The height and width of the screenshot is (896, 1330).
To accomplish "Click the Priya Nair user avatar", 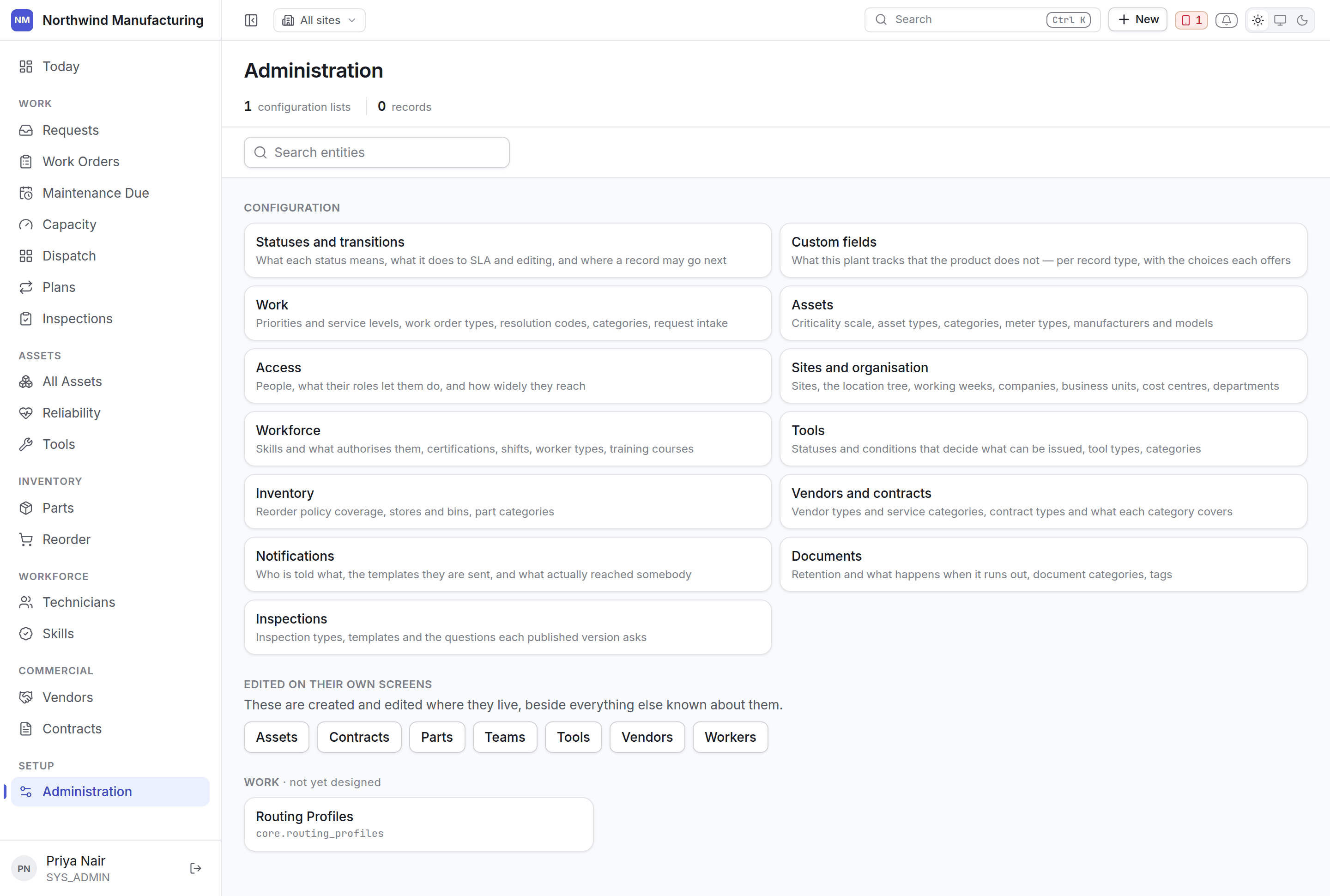I will [24, 869].
